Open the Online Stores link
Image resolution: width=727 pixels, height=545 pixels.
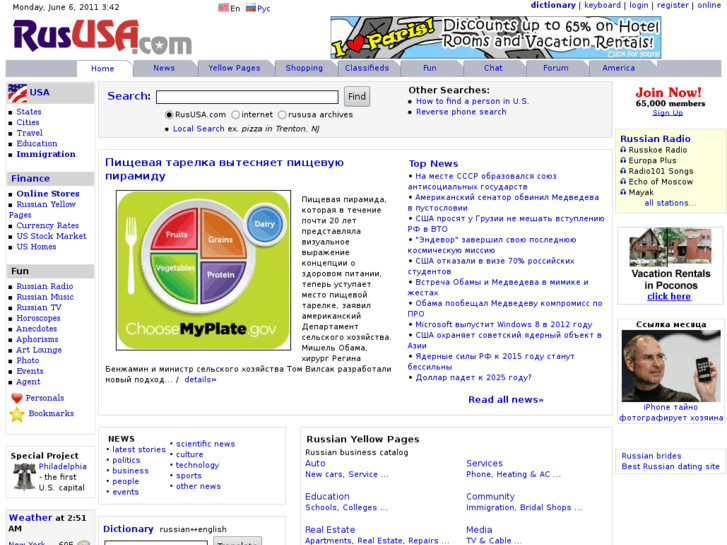click(x=48, y=194)
